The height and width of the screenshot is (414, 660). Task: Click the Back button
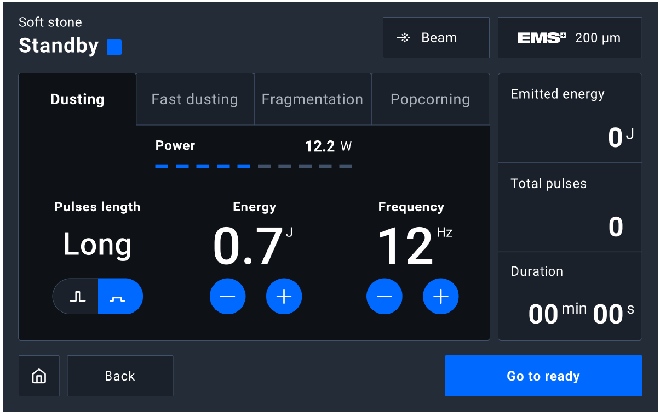120,376
